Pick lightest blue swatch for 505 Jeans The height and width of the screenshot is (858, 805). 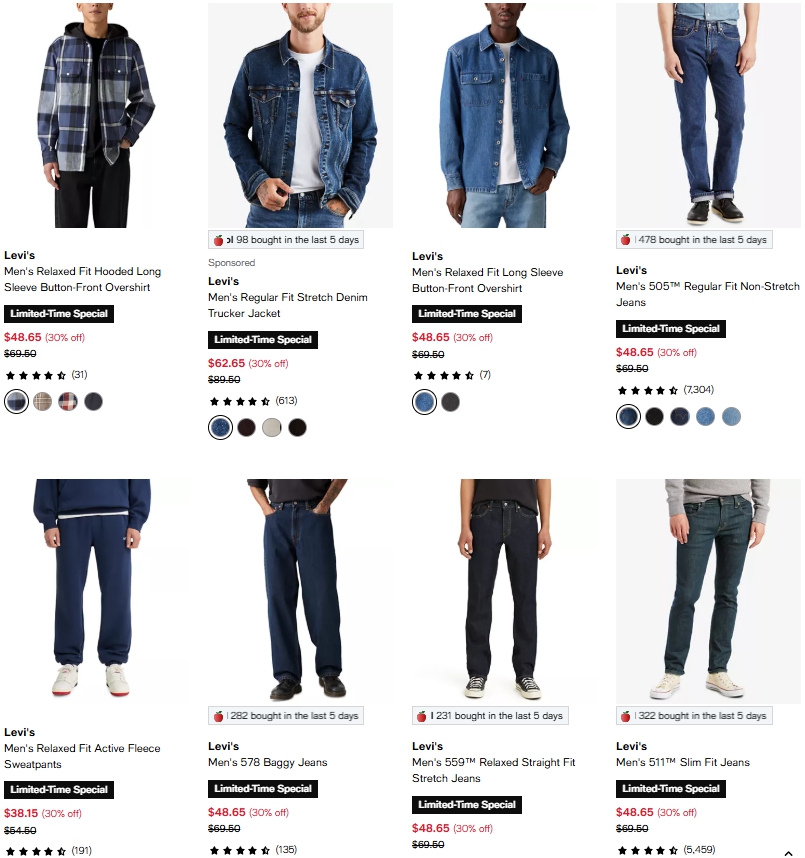(731, 416)
